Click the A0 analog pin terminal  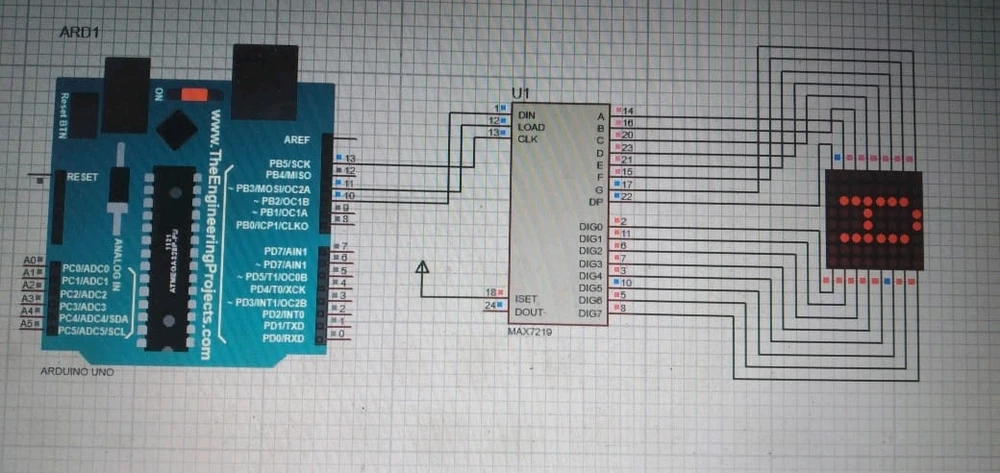(x=30, y=260)
